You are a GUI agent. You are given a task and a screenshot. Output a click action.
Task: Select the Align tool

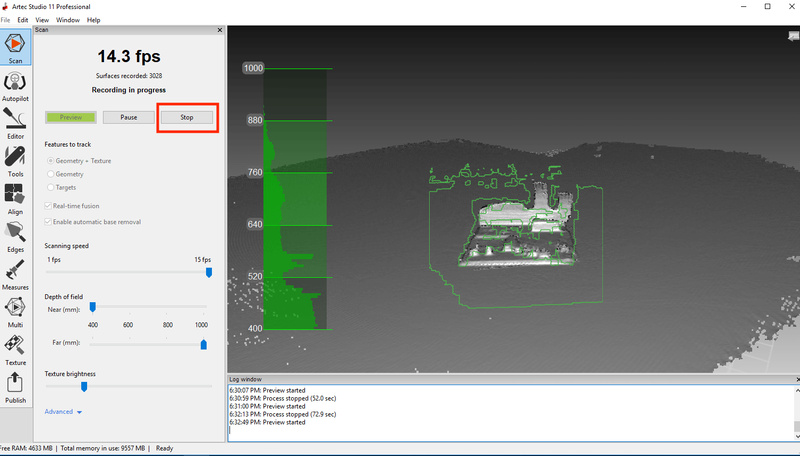coord(15,197)
